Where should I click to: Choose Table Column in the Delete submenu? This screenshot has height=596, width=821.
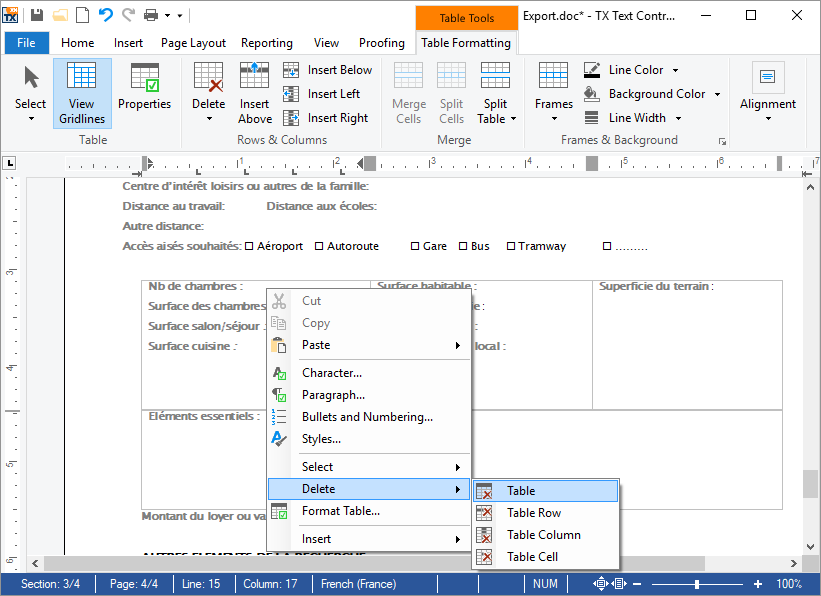546,535
